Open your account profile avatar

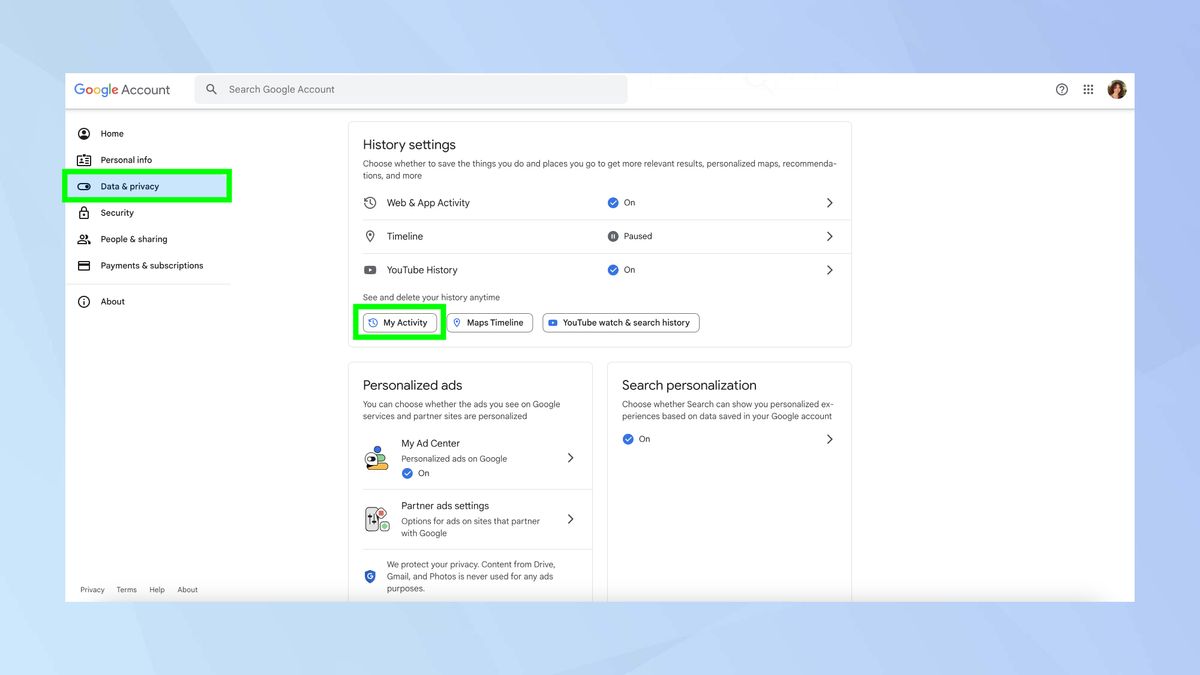(1117, 89)
